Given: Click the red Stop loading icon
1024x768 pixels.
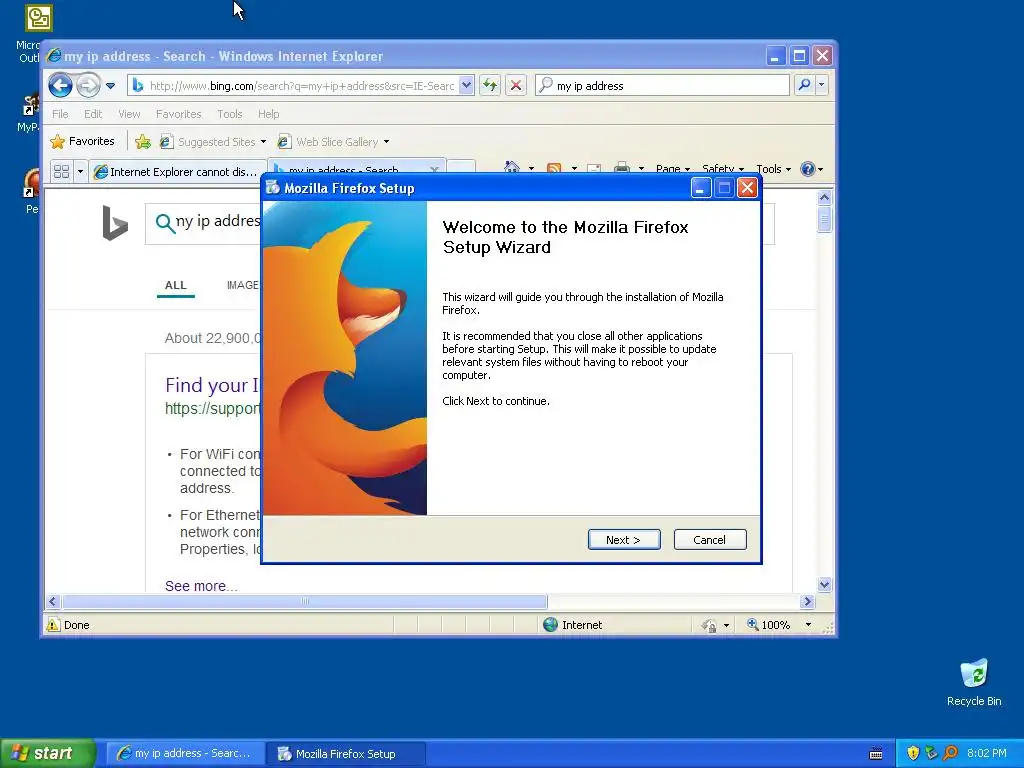Looking at the screenshot, I should (516, 85).
